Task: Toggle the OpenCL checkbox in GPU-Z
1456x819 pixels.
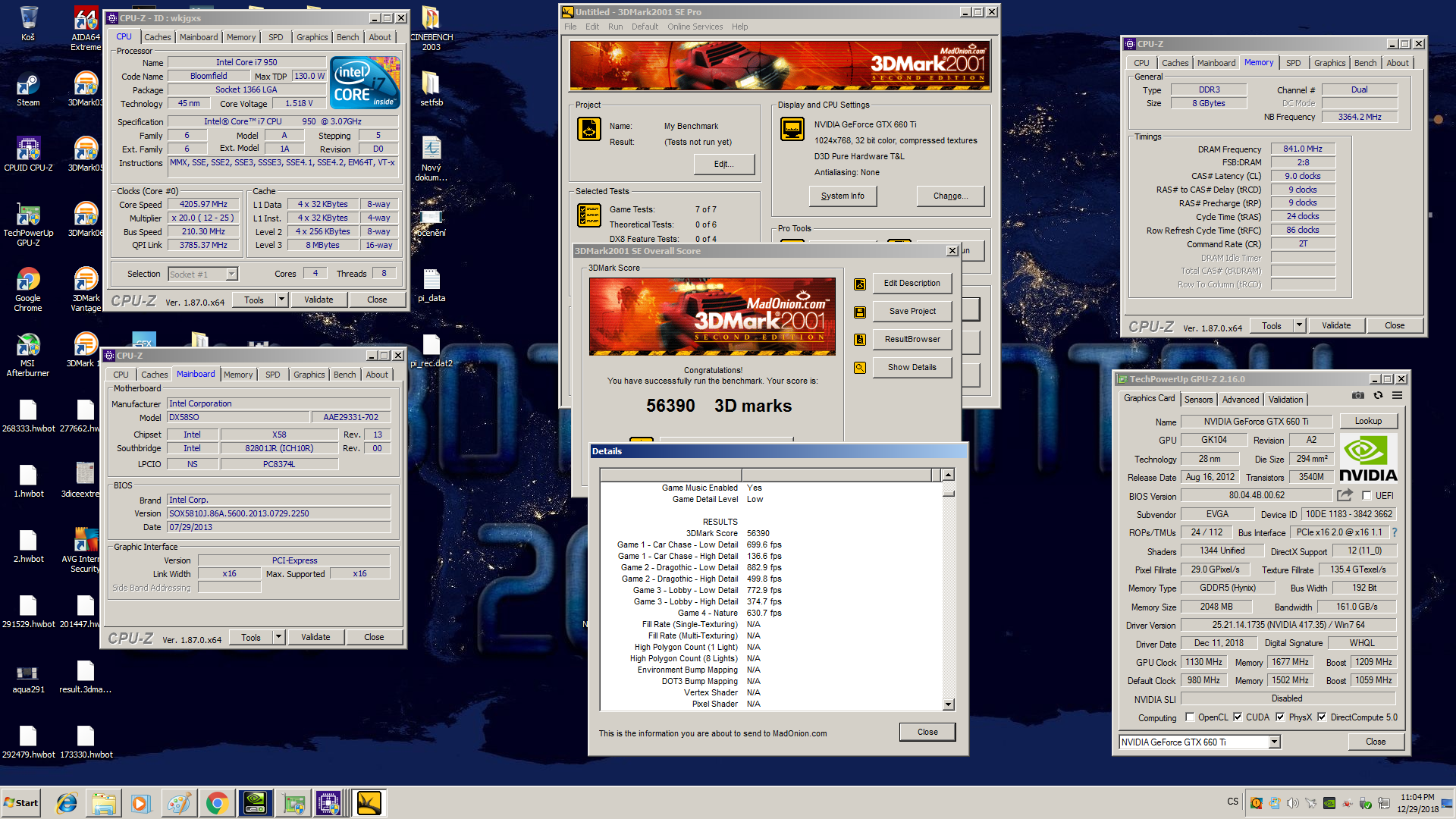Action: pos(1190,717)
